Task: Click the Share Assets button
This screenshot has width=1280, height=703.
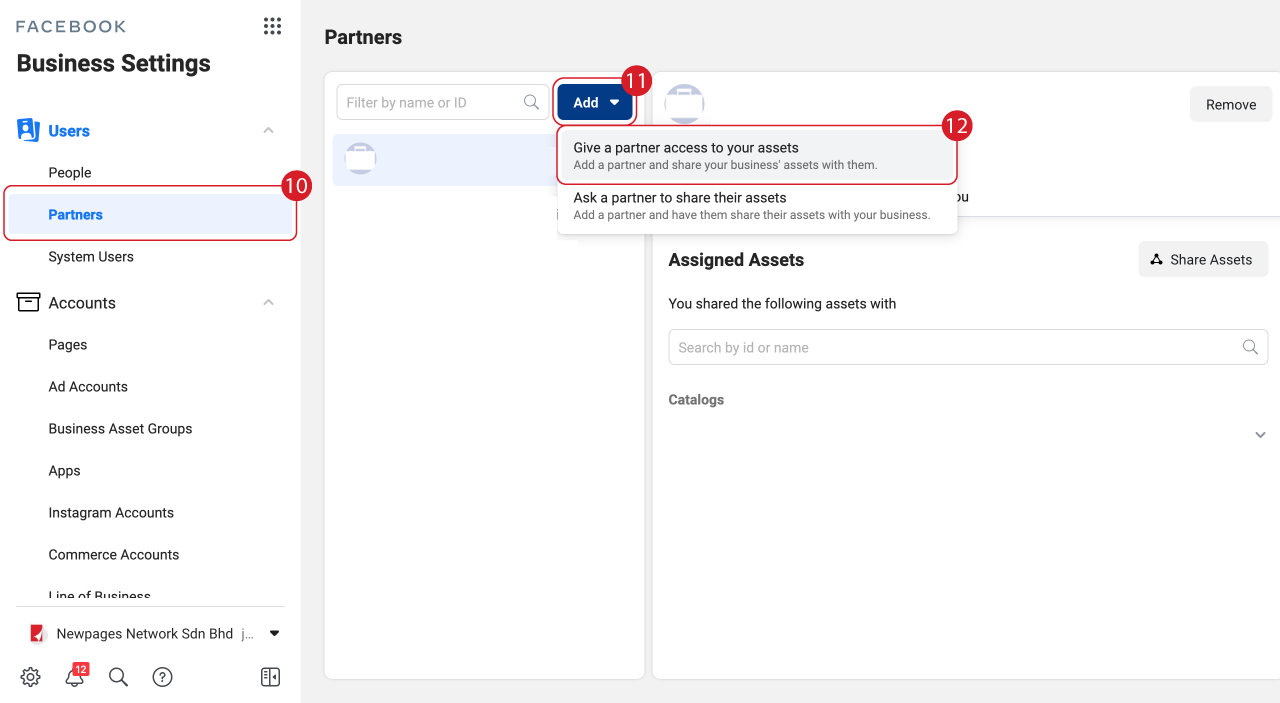Action: pos(1202,259)
